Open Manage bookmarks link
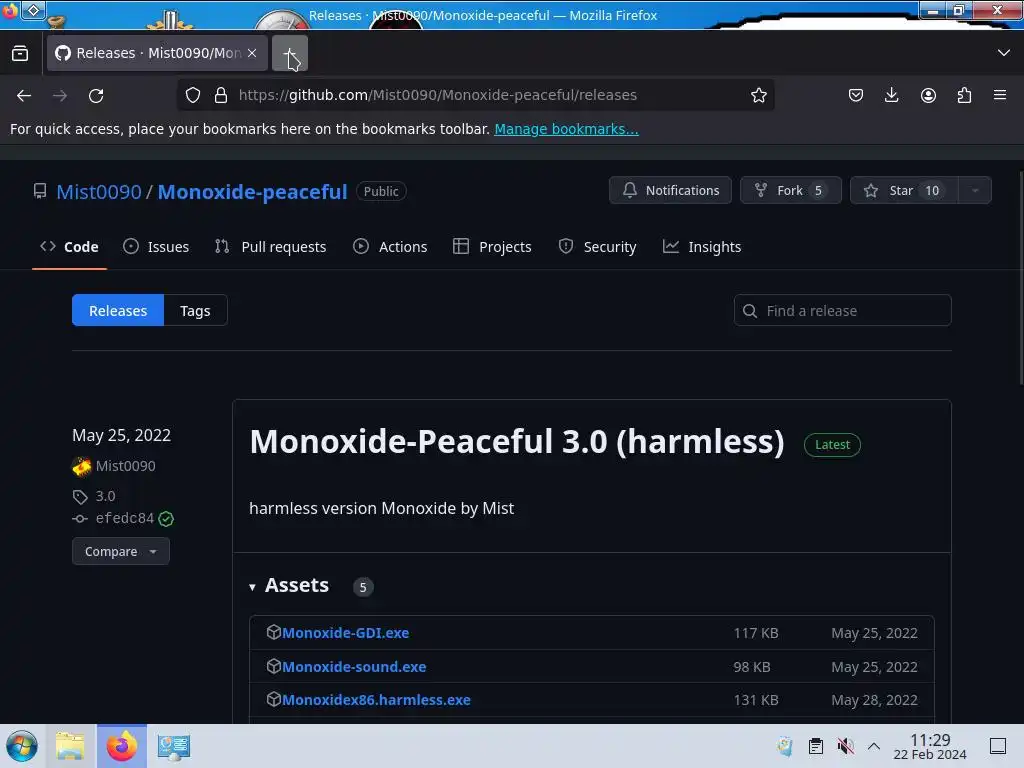The width and height of the screenshot is (1024, 768). click(x=566, y=129)
